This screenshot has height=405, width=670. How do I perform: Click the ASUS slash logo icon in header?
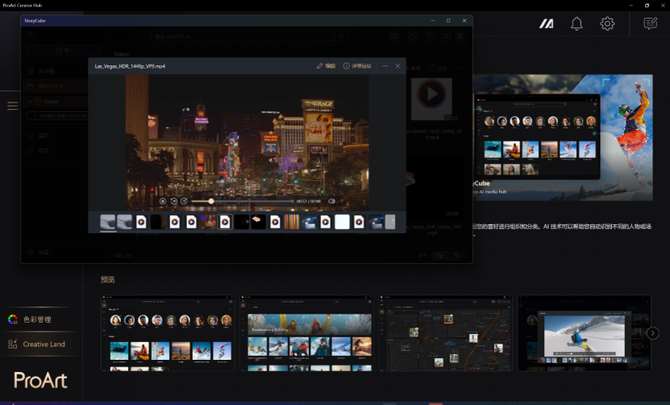tap(546, 24)
